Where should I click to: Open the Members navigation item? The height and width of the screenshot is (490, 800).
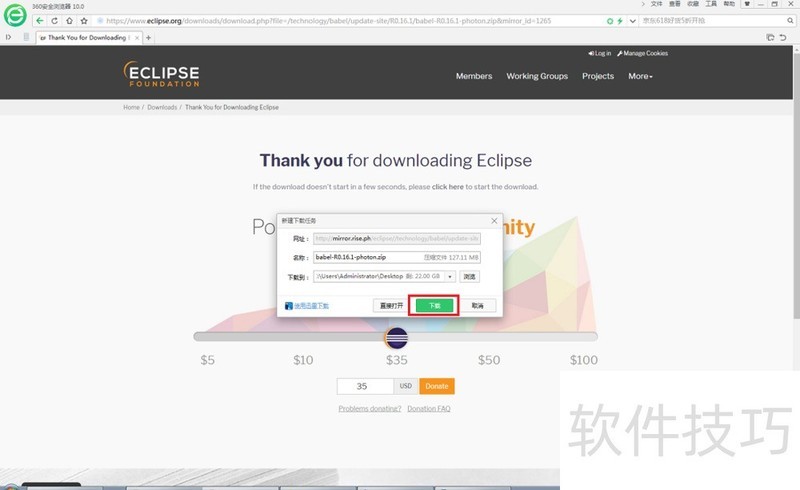point(474,76)
